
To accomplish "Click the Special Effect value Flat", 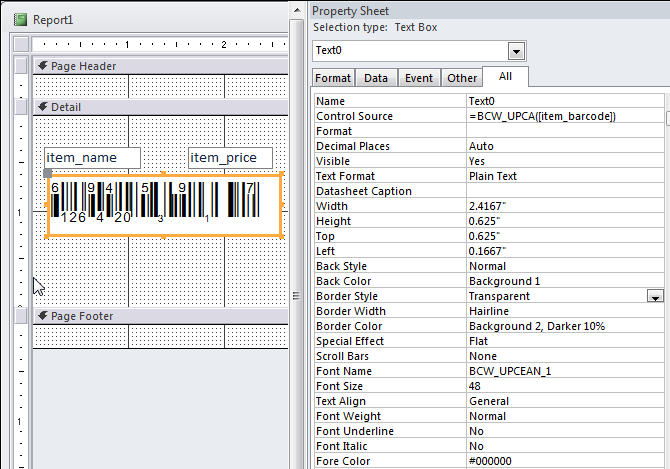I will click(x=565, y=341).
